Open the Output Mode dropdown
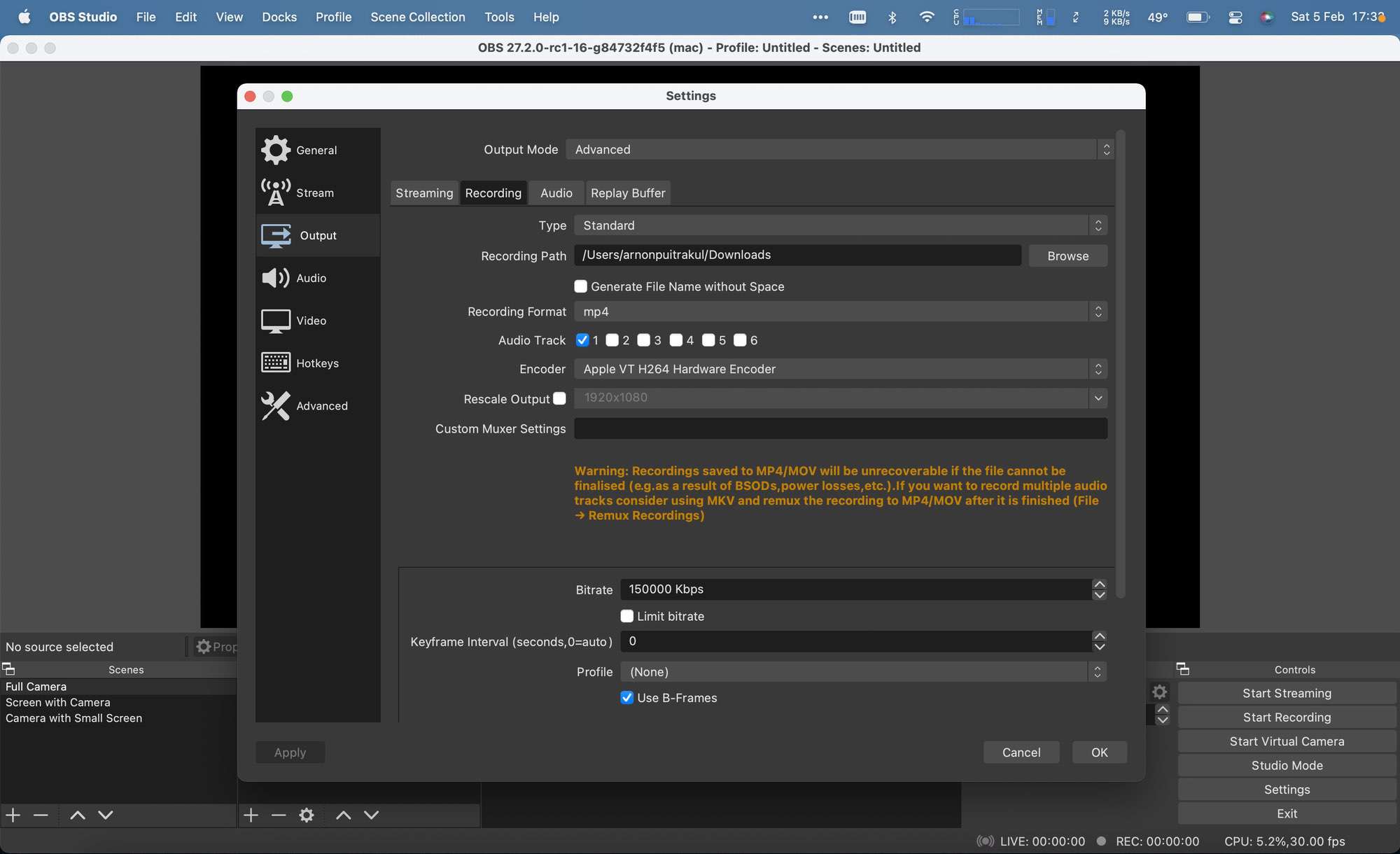This screenshot has height=854, width=1400. (839, 149)
